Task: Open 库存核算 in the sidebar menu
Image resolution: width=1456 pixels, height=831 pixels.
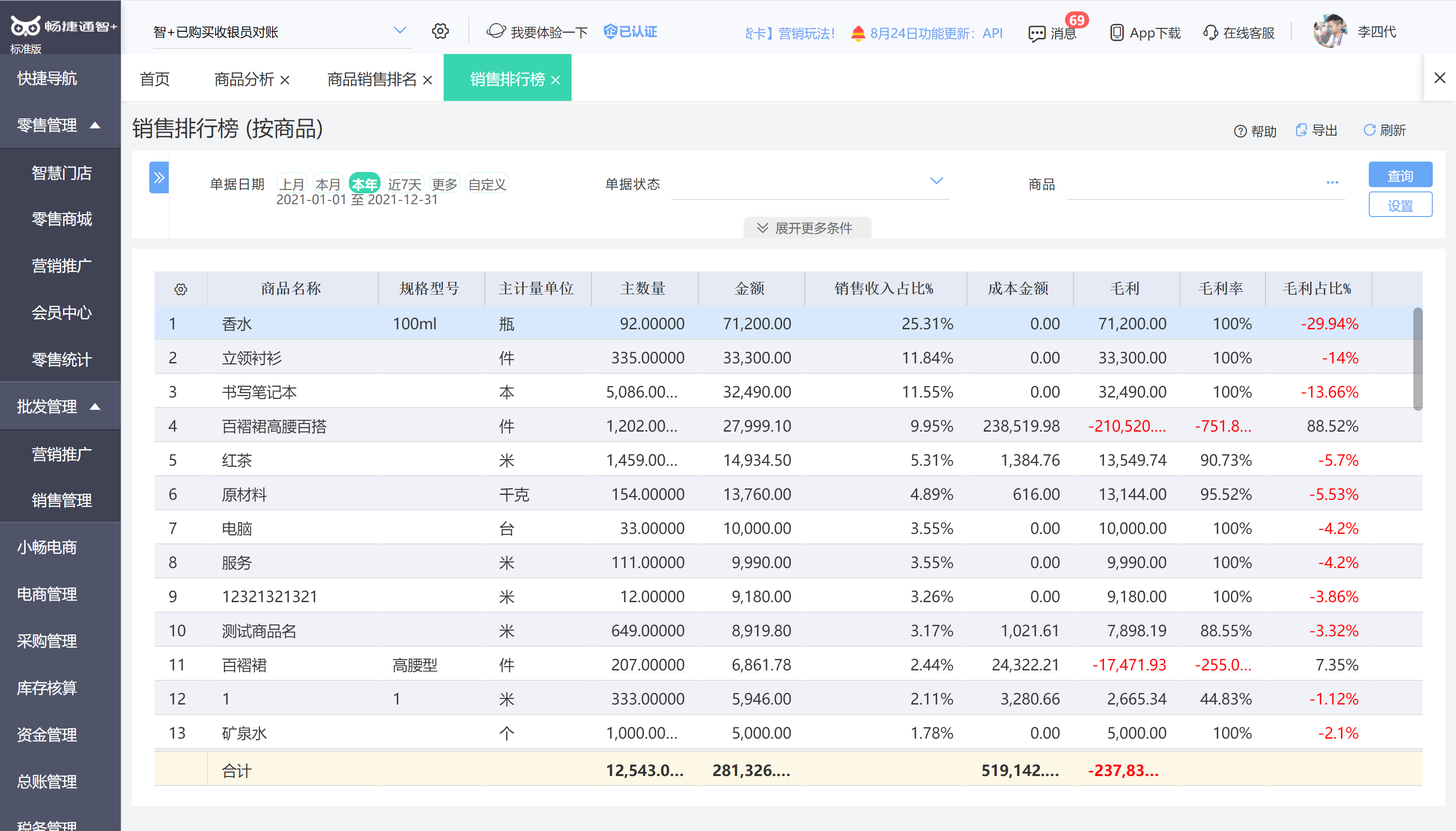Action: coord(47,688)
